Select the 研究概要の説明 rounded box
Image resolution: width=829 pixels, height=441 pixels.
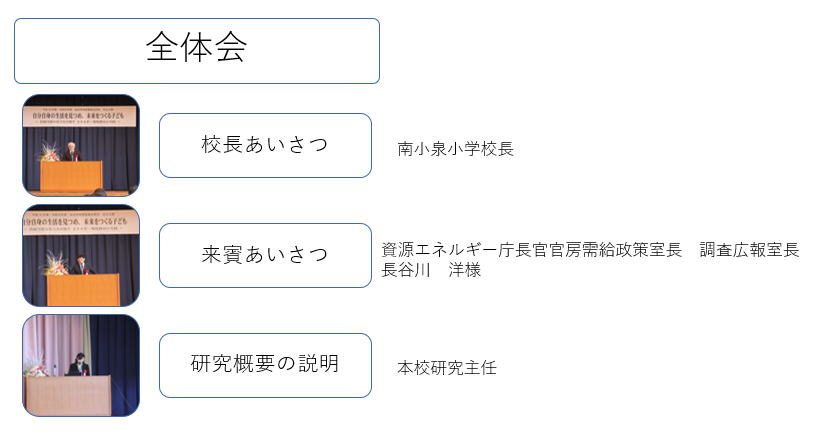click(x=265, y=365)
